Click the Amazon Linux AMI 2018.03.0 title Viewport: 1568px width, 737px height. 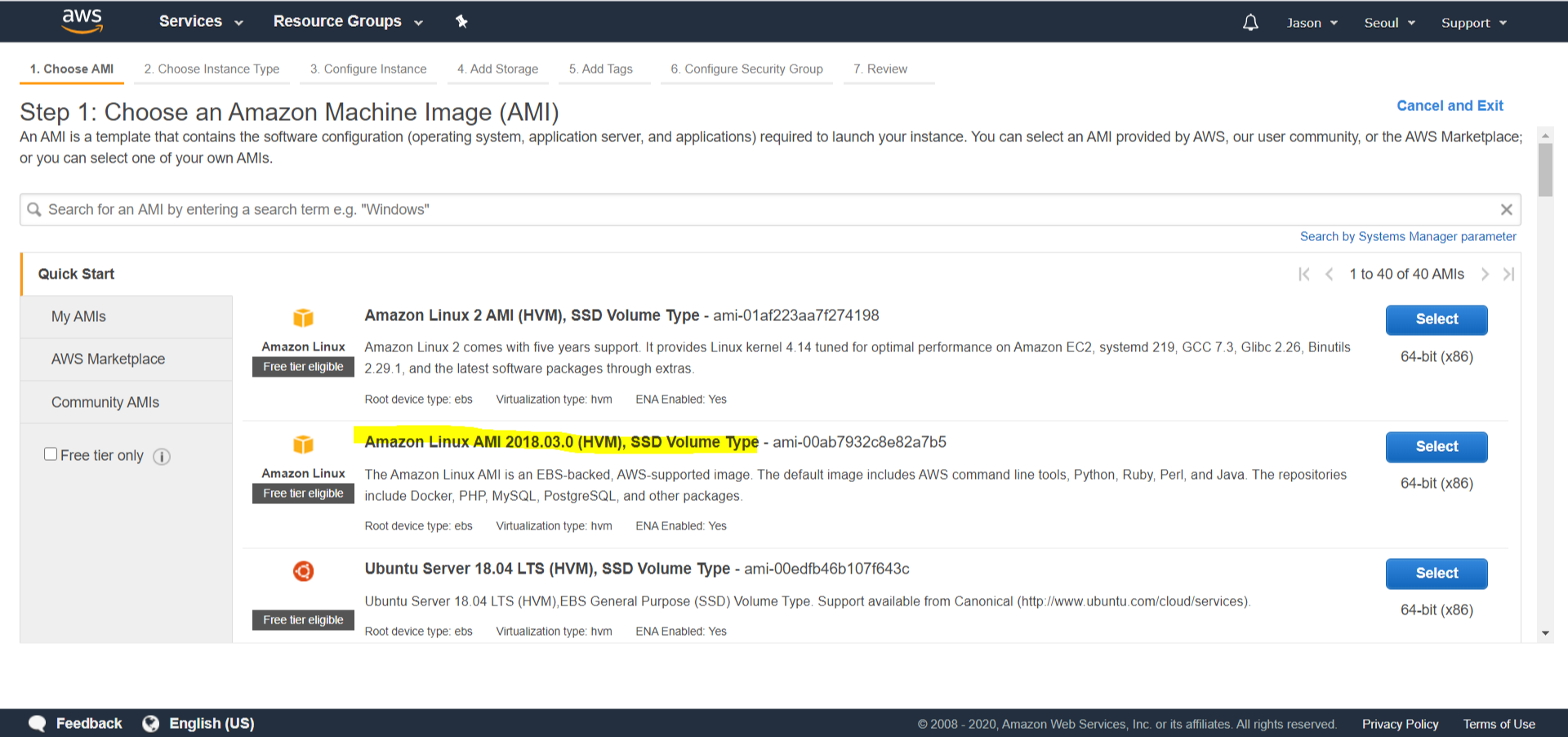click(561, 442)
